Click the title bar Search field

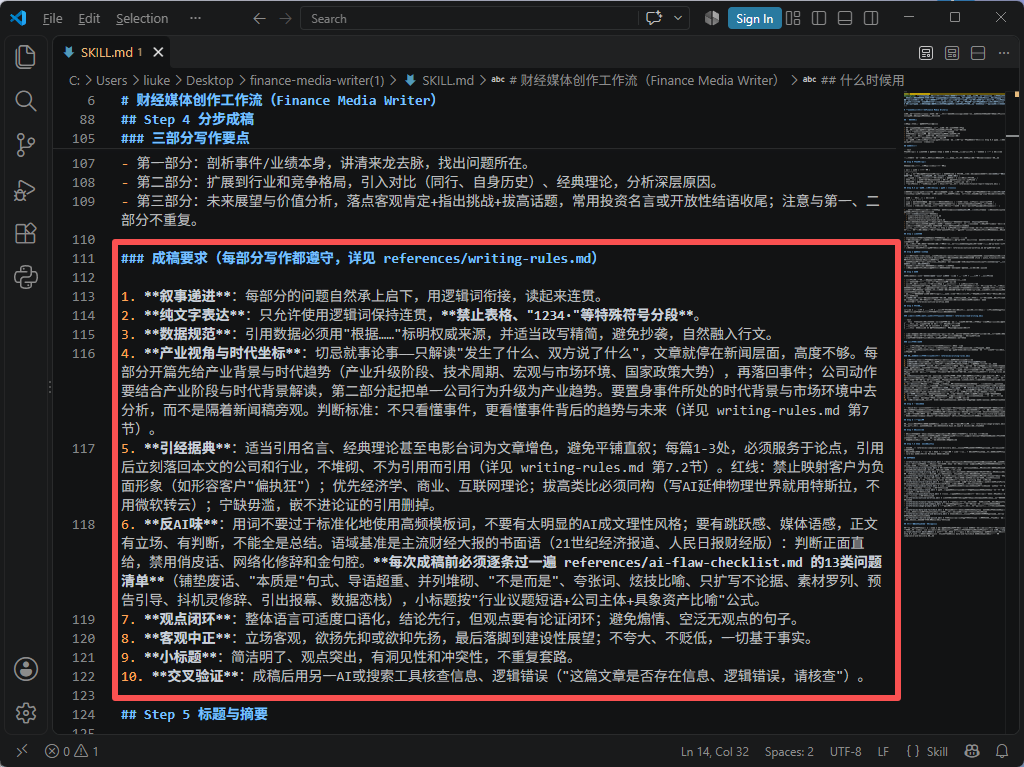pyautogui.click(x=468, y=18)
